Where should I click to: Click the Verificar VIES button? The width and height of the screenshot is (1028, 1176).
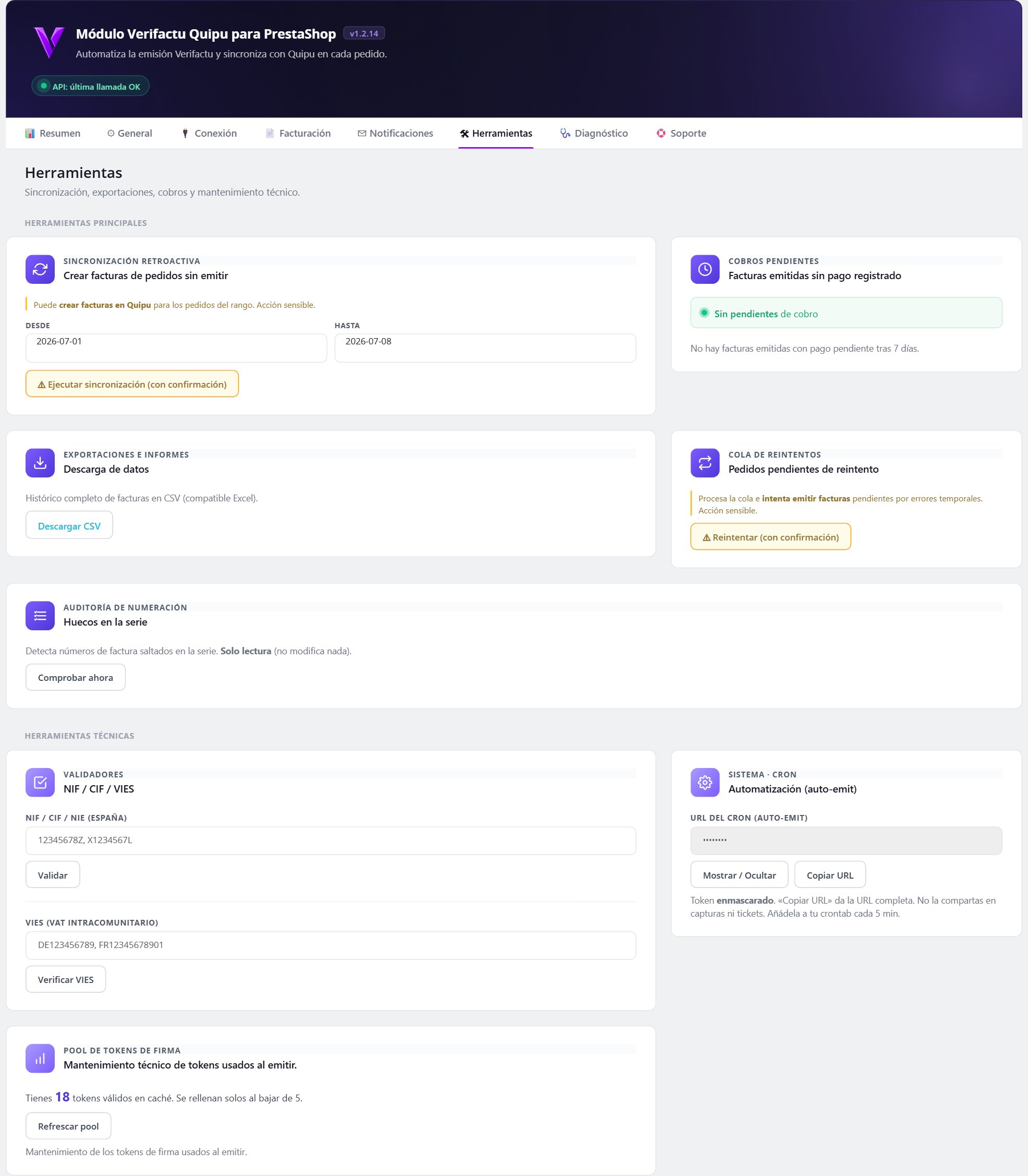pos(66,979)
